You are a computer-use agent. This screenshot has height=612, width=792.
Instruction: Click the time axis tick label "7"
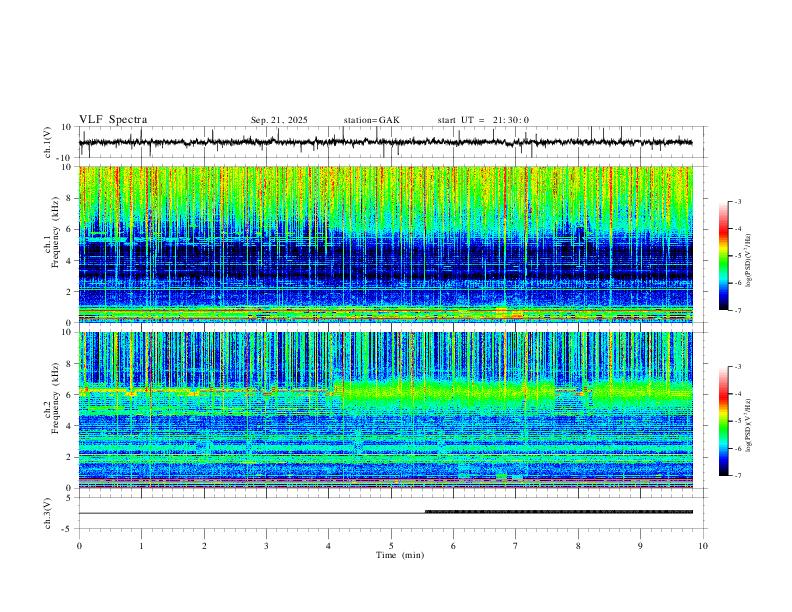point(516,546)
